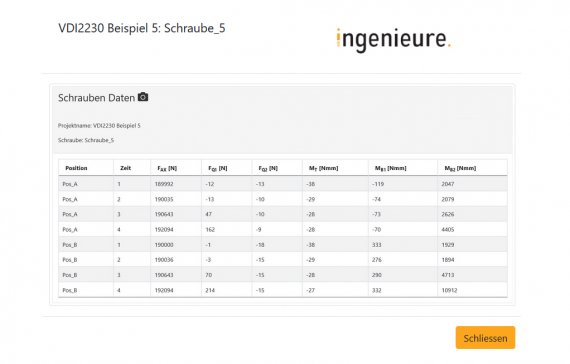Click the 4713 value in MB2 column
Screen dimensions: 570x364
tap(447, 275)
